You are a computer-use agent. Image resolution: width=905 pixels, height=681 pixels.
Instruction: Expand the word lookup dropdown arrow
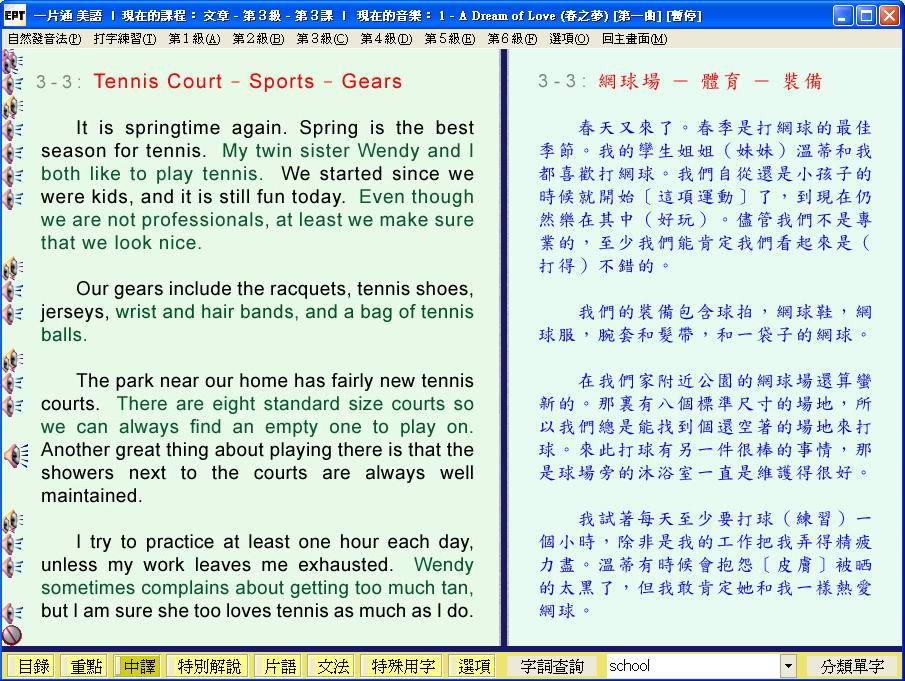point(788,666)
